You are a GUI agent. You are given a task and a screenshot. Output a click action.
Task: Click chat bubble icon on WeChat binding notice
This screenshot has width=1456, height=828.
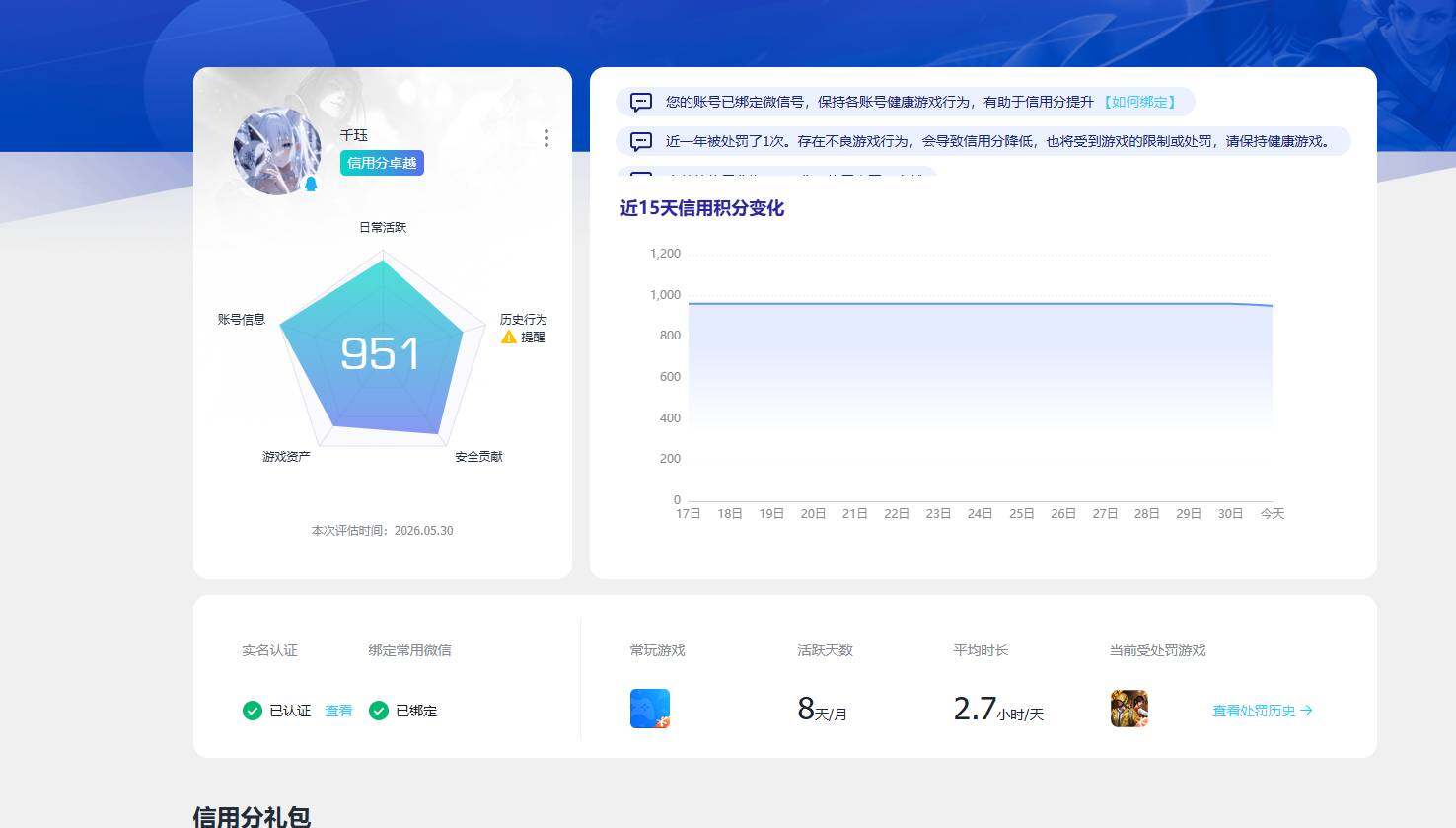click(x=641, y=102)
